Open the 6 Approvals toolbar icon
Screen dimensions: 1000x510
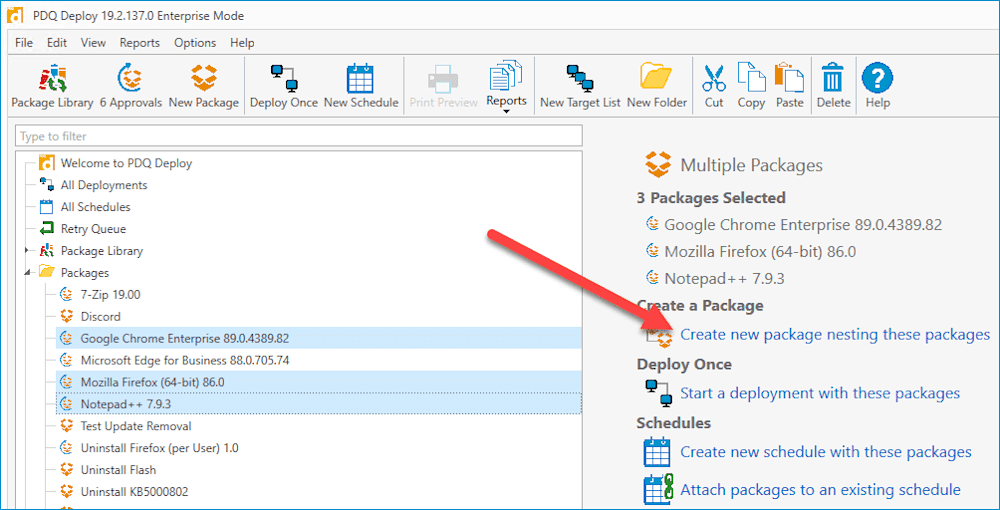(x=131, y=78)
